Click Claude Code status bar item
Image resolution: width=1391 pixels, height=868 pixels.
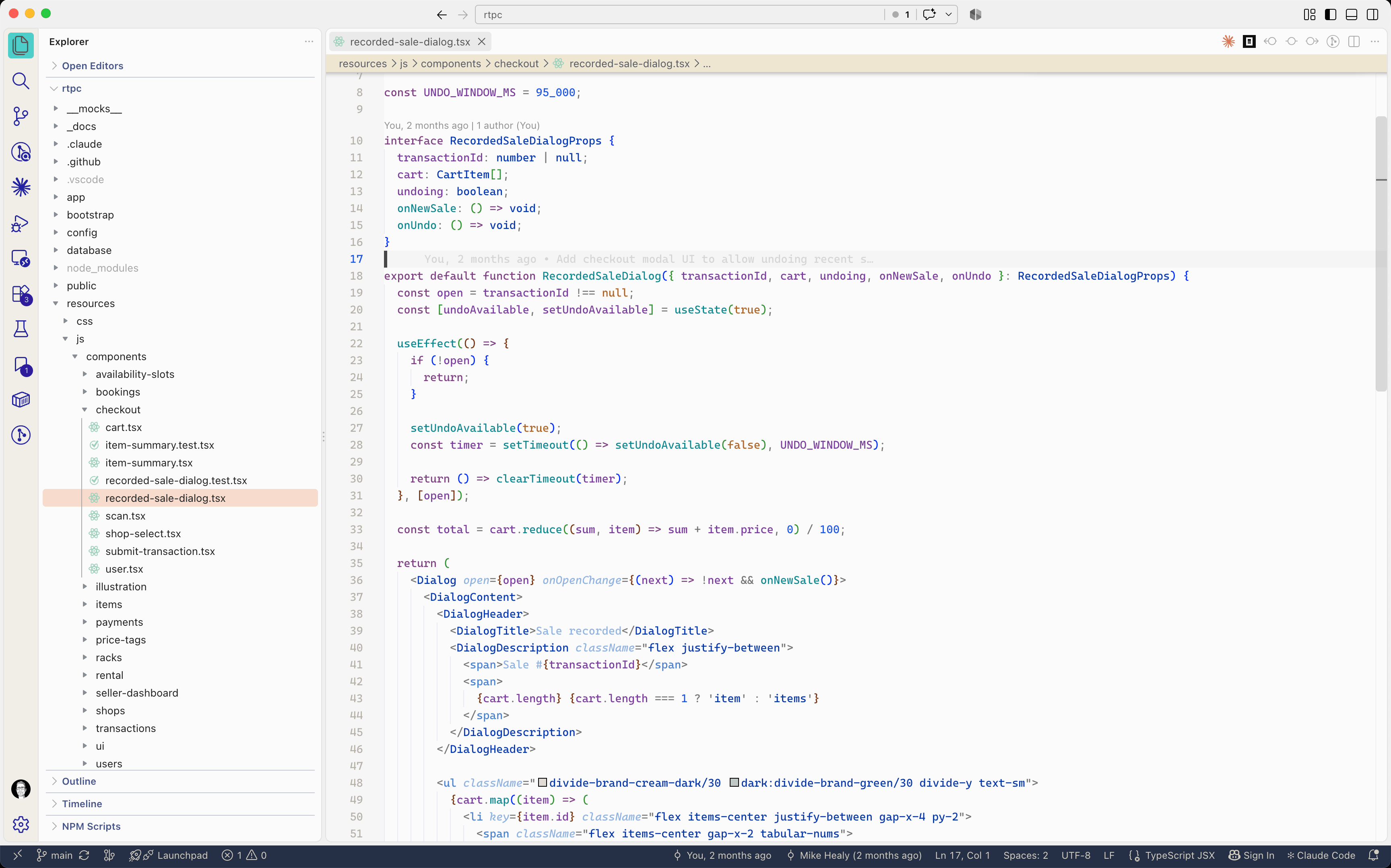(1321, 856)
